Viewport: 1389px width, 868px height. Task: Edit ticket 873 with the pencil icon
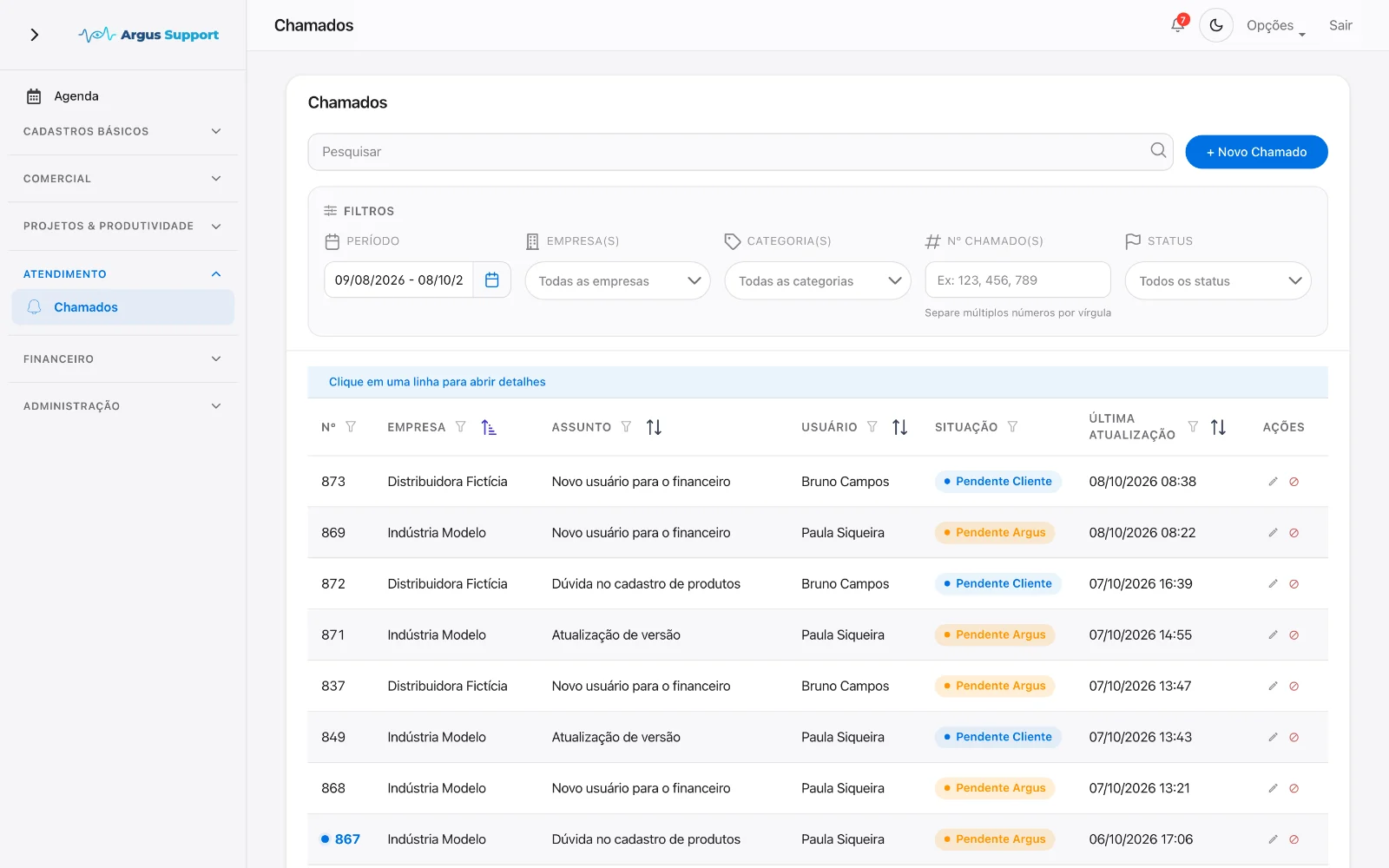coord(1273,482)
